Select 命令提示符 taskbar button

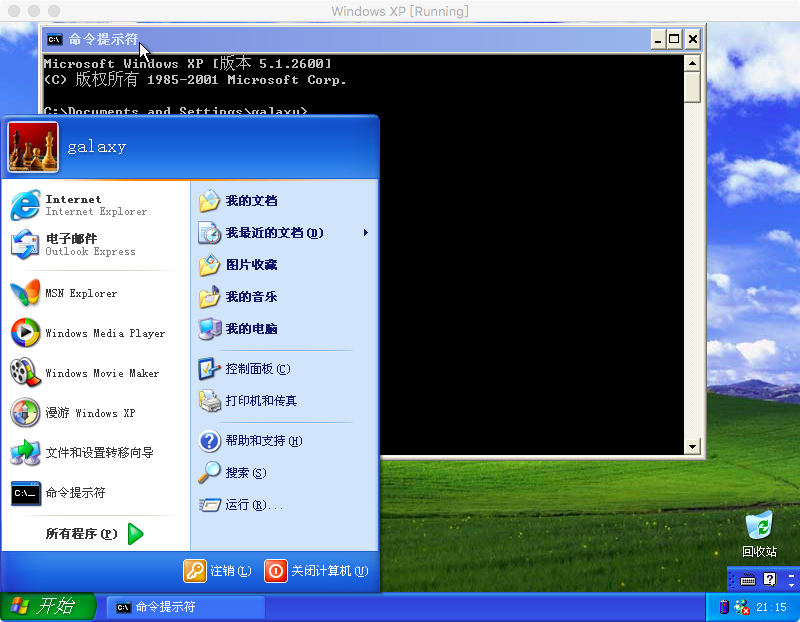(x=186, y=607)
